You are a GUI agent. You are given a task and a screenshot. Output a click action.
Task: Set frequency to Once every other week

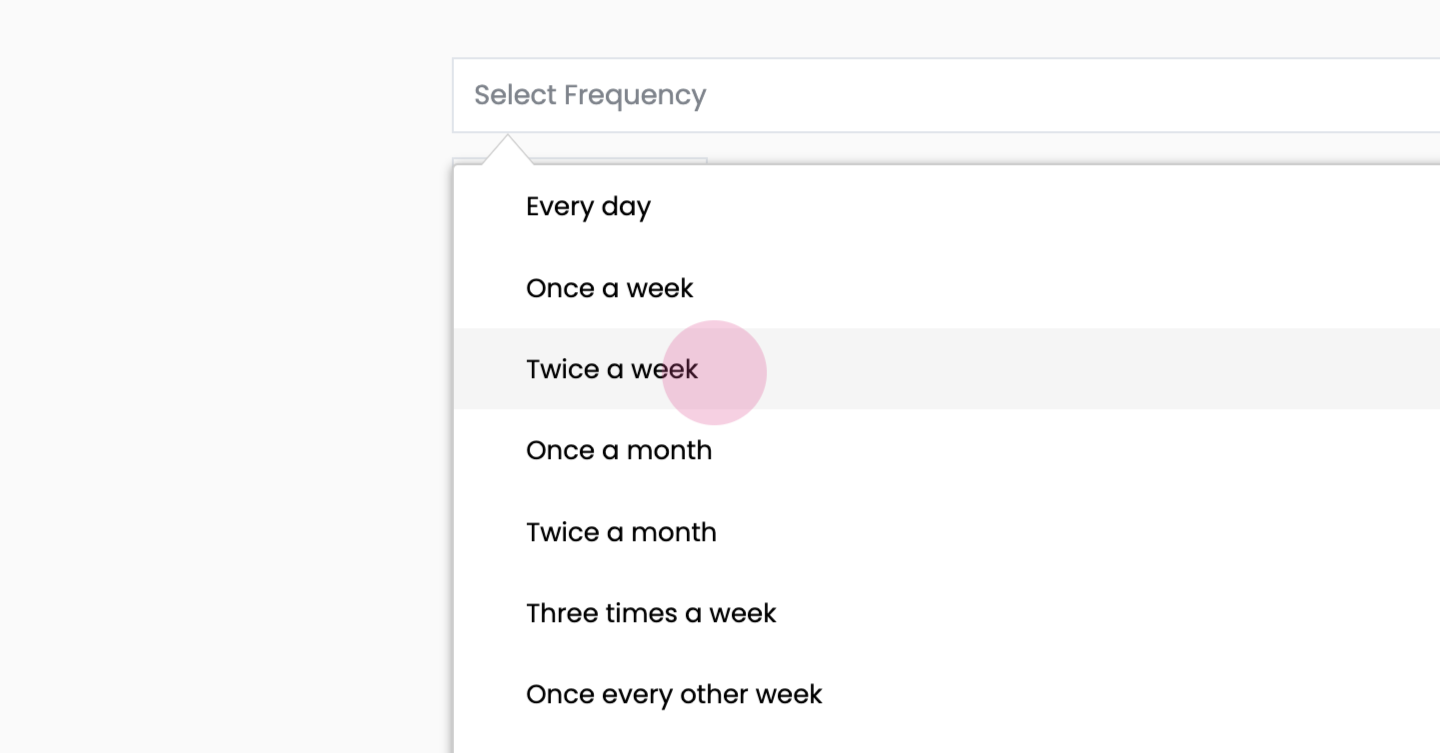[x=673, y=694]
